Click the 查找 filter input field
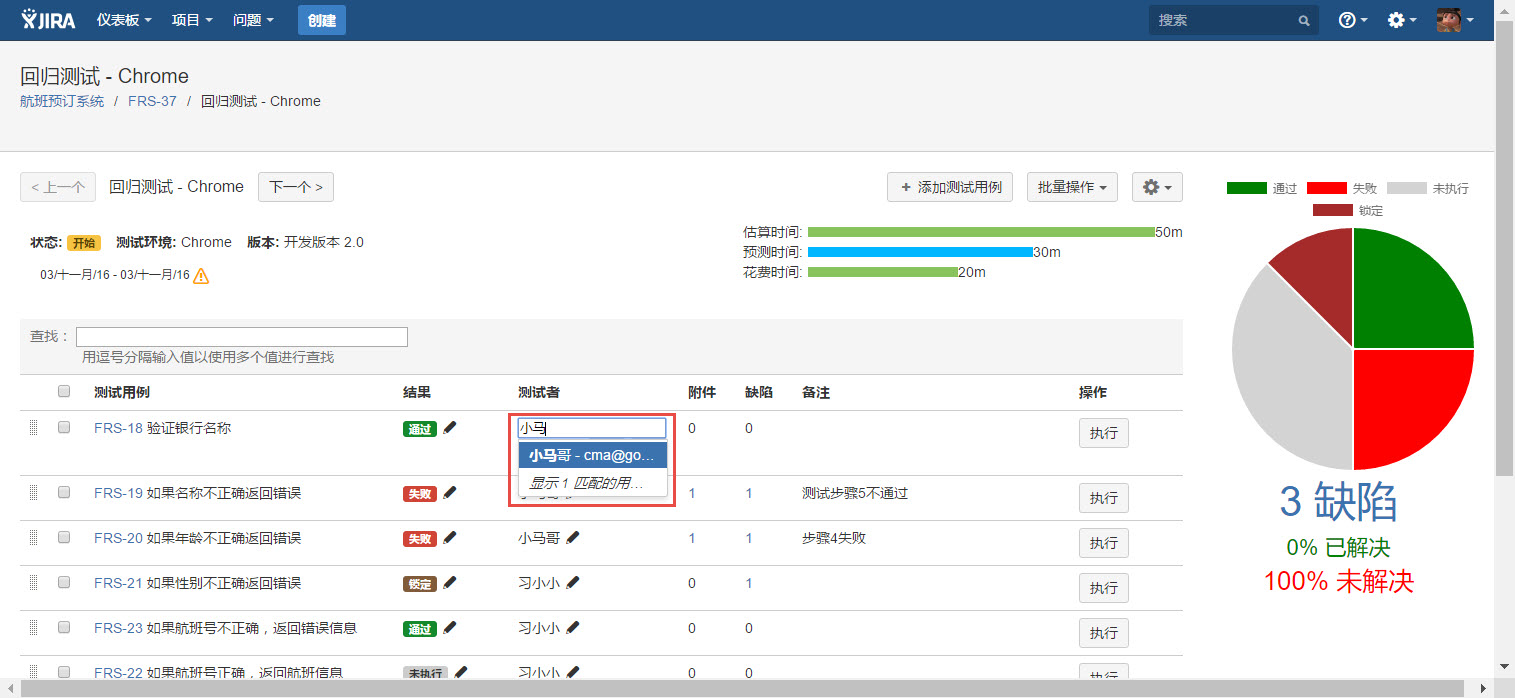1515x698 pixels. [242, 337]
